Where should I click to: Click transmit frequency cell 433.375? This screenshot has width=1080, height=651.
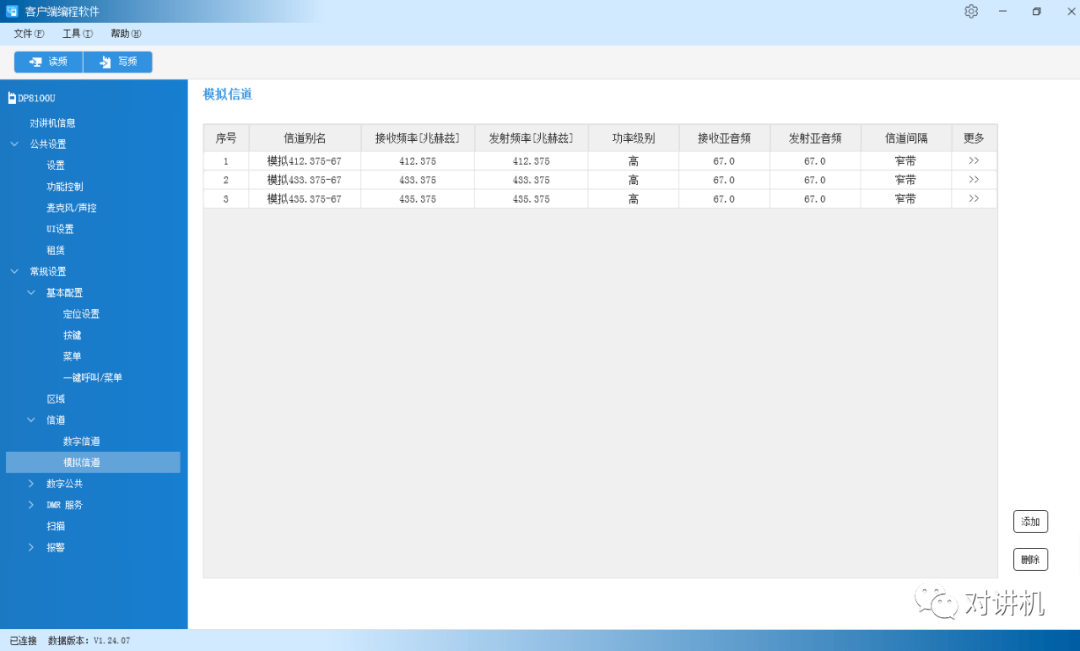(531, 180)
